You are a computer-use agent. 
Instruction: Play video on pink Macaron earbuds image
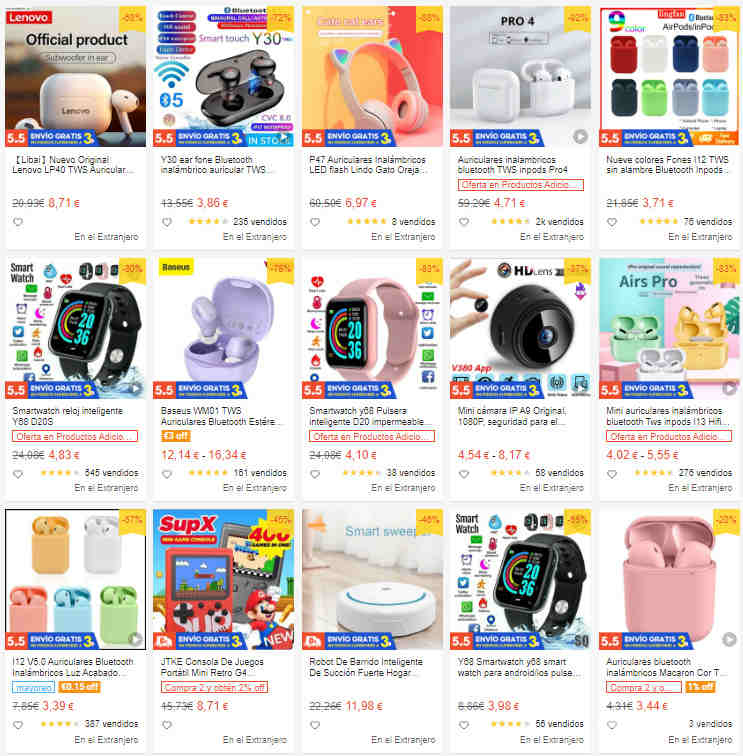pos(729,639)
